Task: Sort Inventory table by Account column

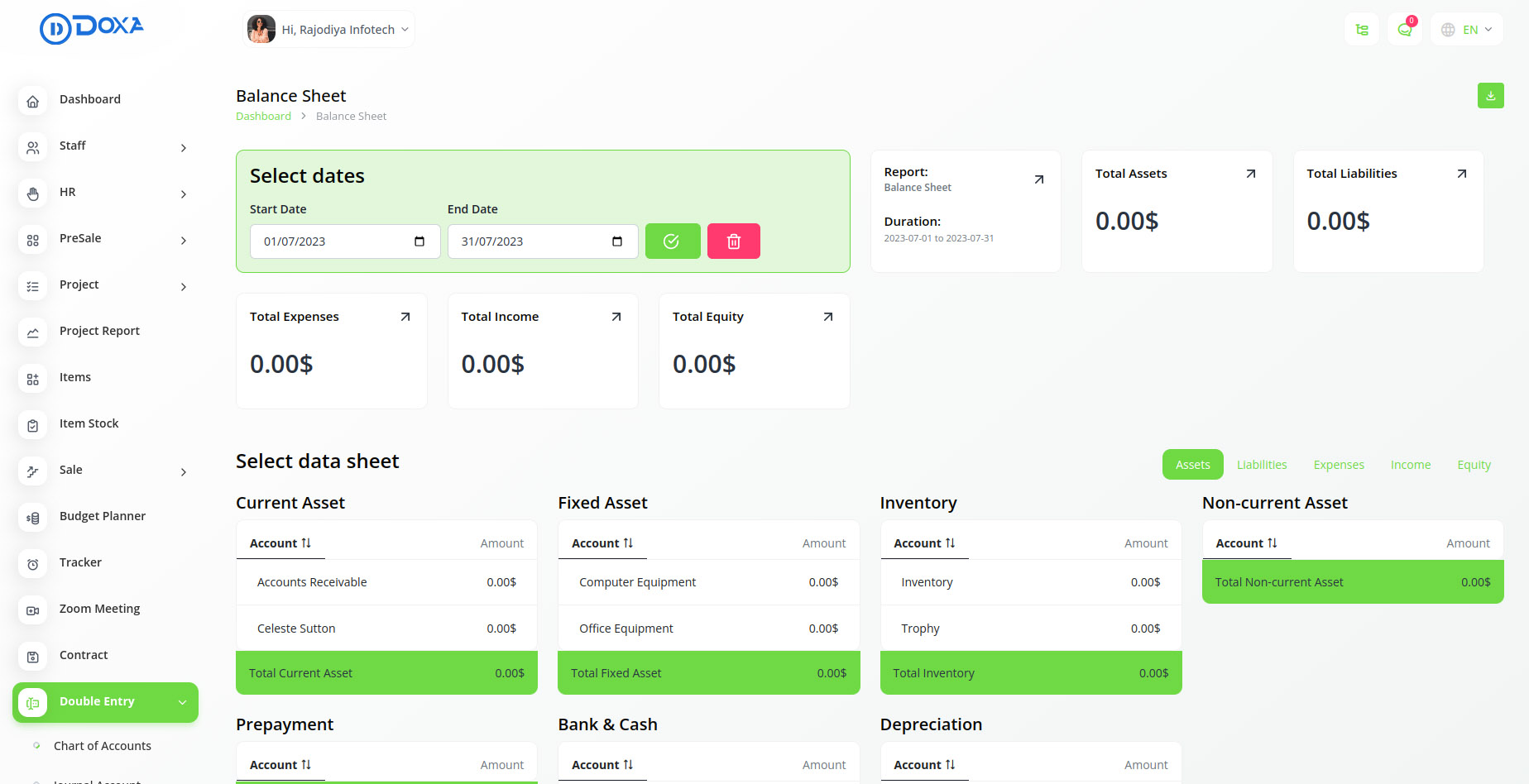Action: (924, 543)
